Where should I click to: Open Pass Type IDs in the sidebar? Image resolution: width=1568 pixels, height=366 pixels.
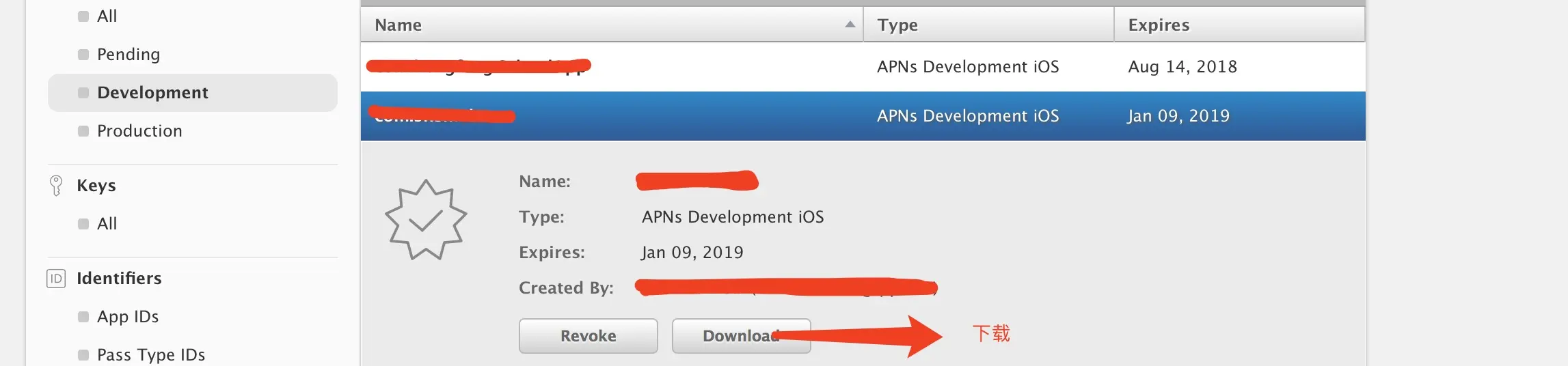[x=151, y=355]
